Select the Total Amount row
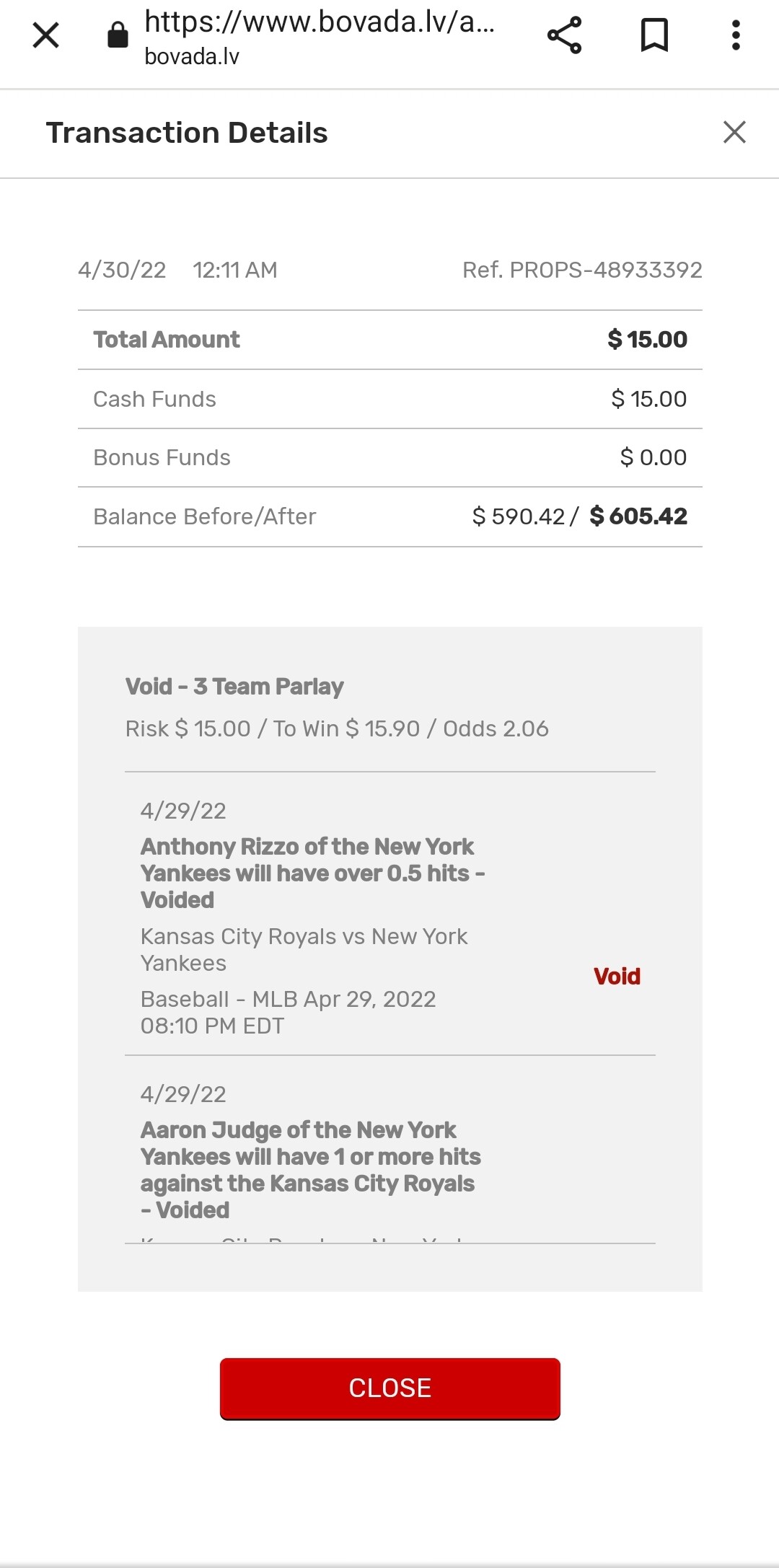The width and height of the screenshot is (779, 1568). click(x=389, y=340)
